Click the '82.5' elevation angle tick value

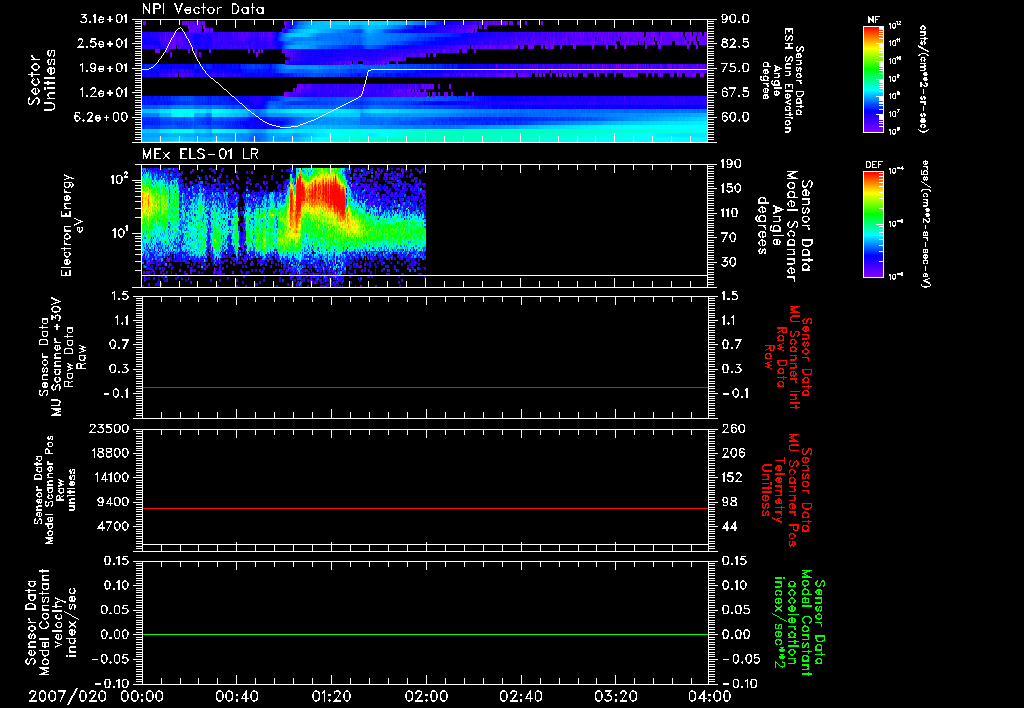click(735, 43)
